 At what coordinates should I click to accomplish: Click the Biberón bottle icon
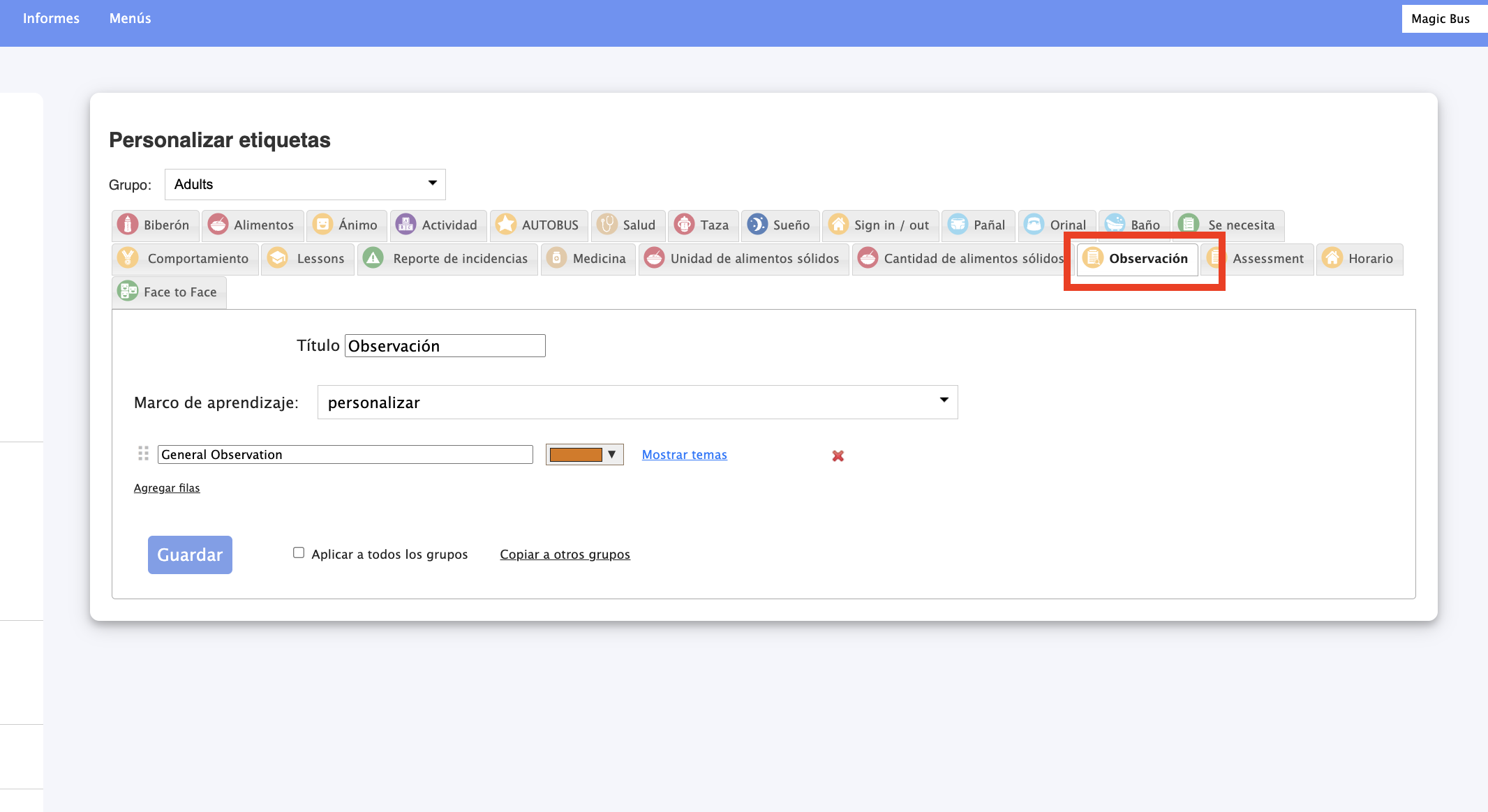(128, 225)
